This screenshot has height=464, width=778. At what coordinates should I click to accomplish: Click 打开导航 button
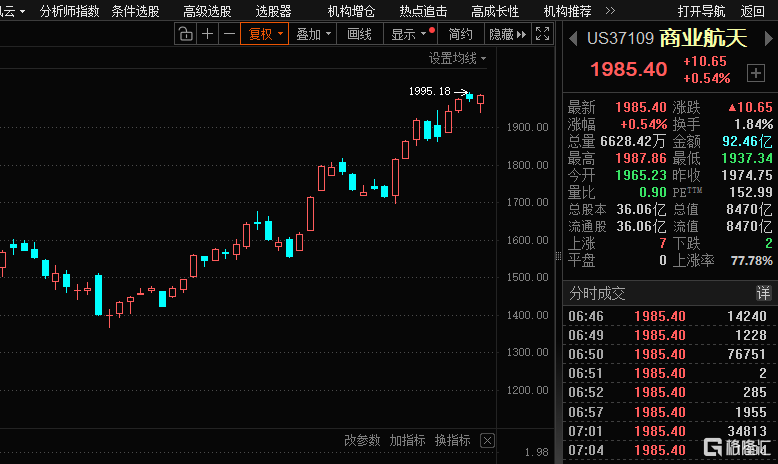tap(702, 11)
